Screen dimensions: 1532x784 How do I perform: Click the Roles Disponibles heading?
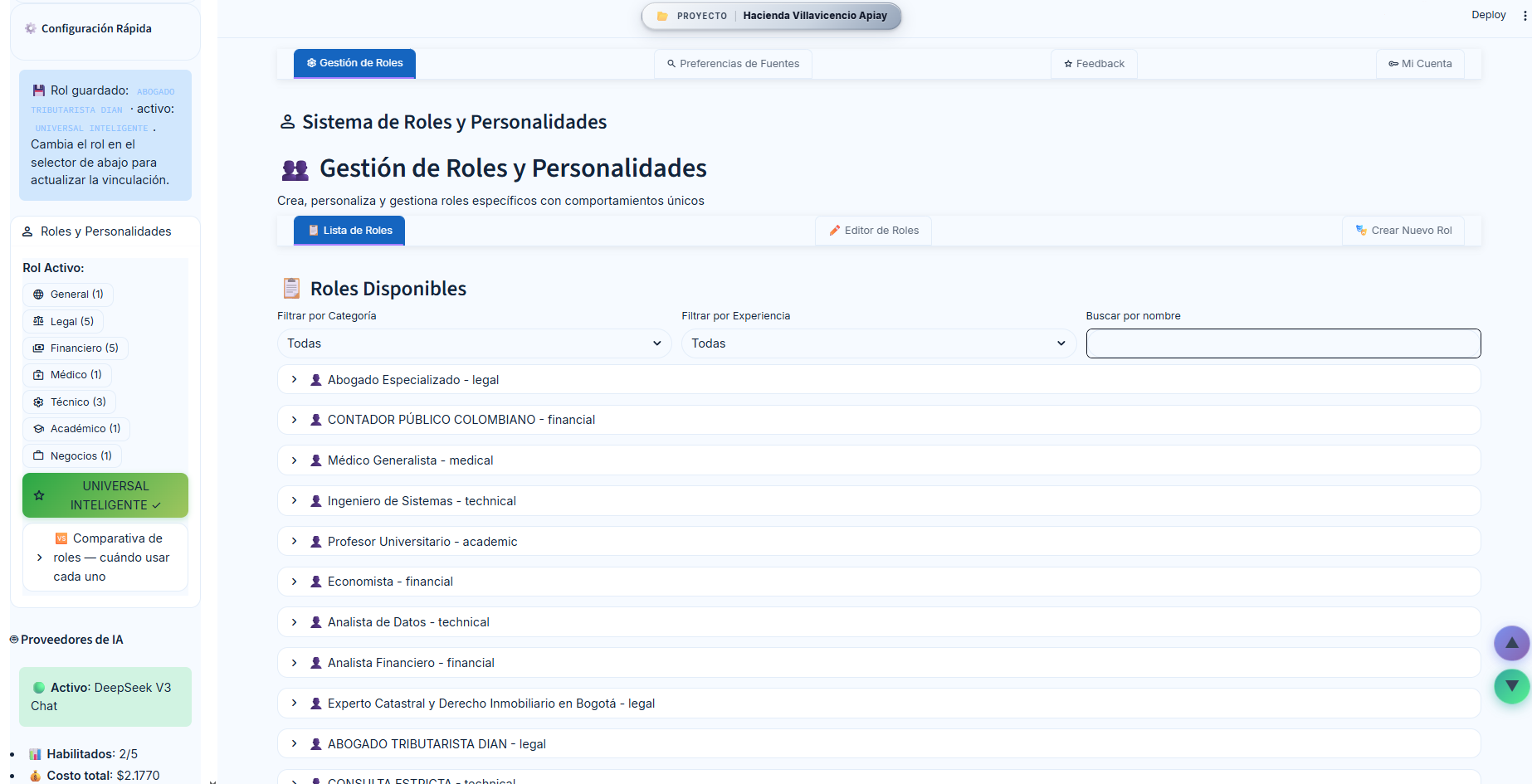tap(388, 289)
